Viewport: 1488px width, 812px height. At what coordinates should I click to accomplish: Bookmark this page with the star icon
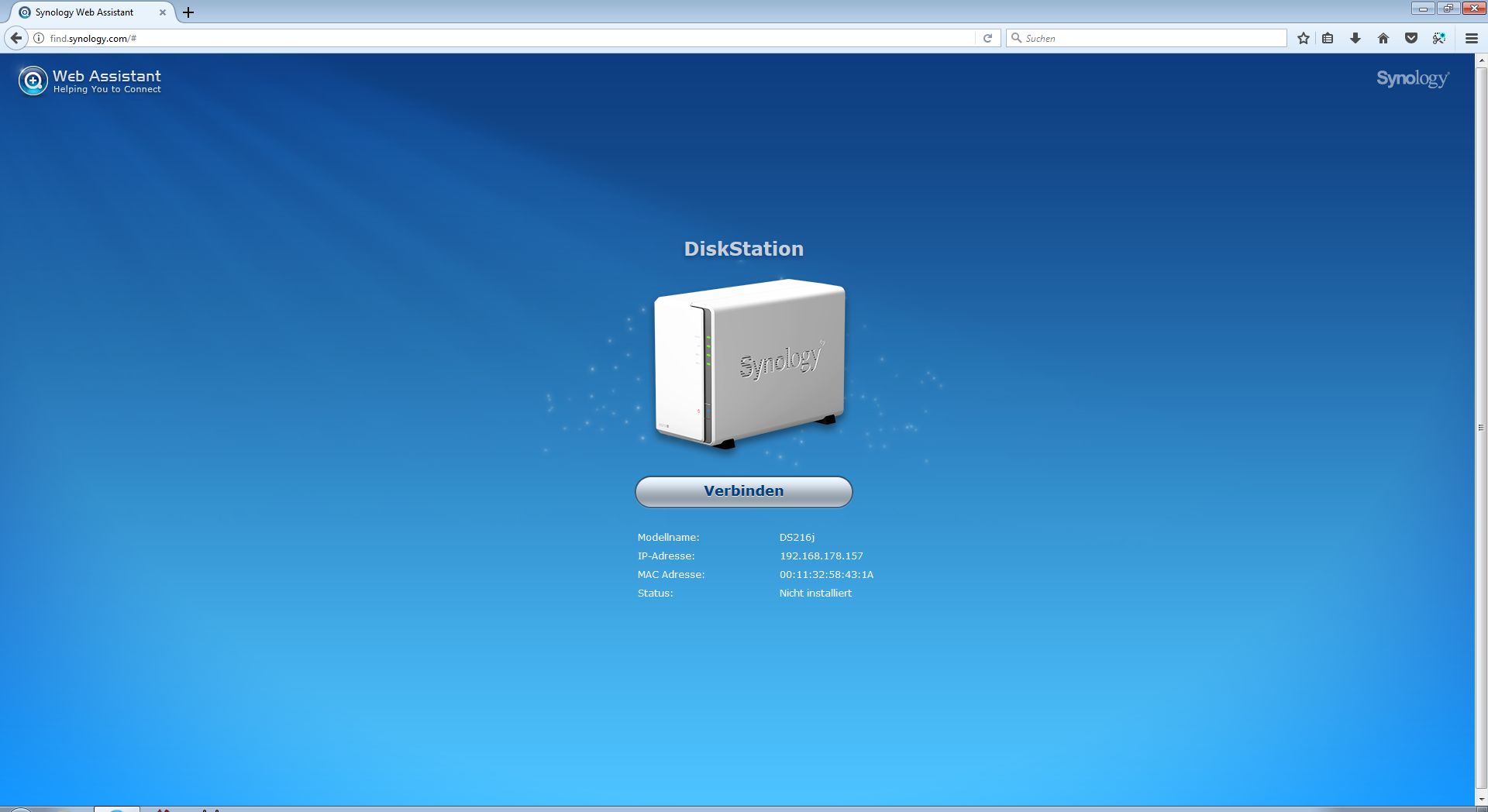tap(1304, 38)
